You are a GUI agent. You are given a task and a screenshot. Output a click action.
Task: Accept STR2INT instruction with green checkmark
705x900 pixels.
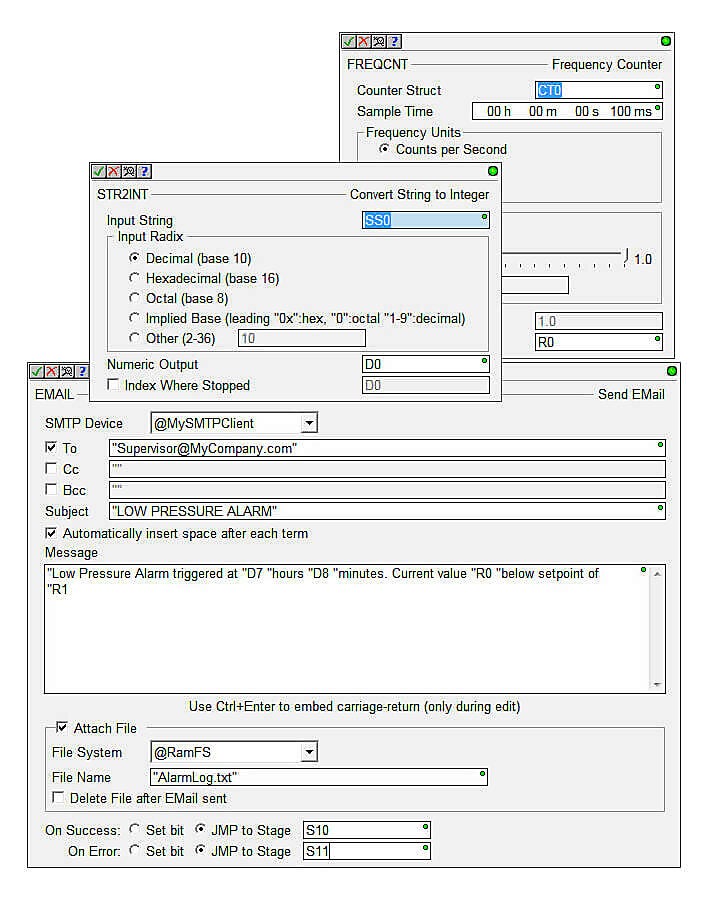click(99, 171)
